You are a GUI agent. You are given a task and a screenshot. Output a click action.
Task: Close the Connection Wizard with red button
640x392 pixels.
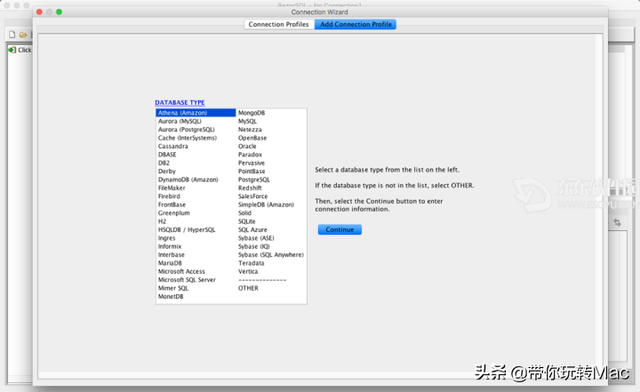[x=39, y=12]
